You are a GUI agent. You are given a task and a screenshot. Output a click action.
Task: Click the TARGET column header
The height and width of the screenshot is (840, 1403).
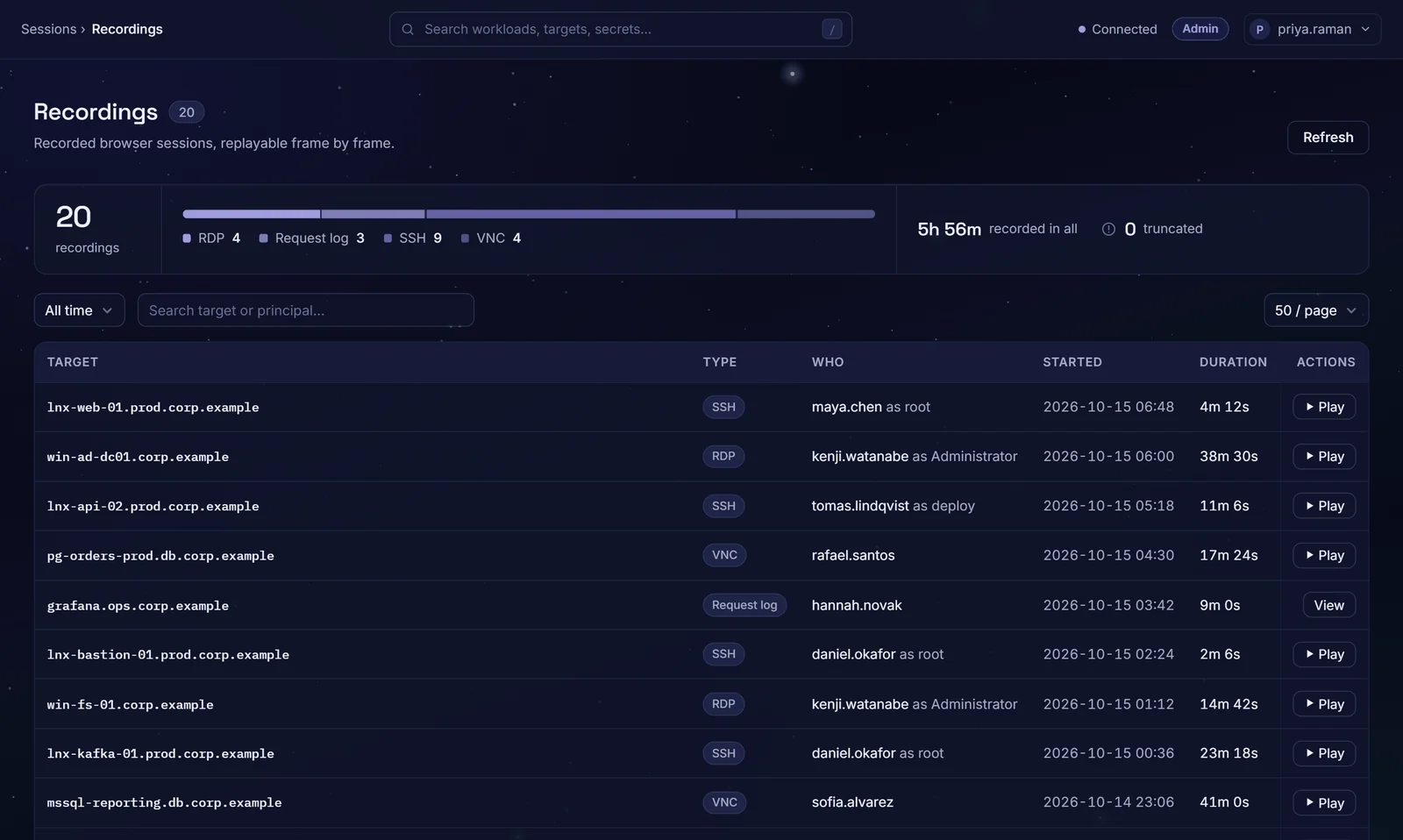(73, 362)
